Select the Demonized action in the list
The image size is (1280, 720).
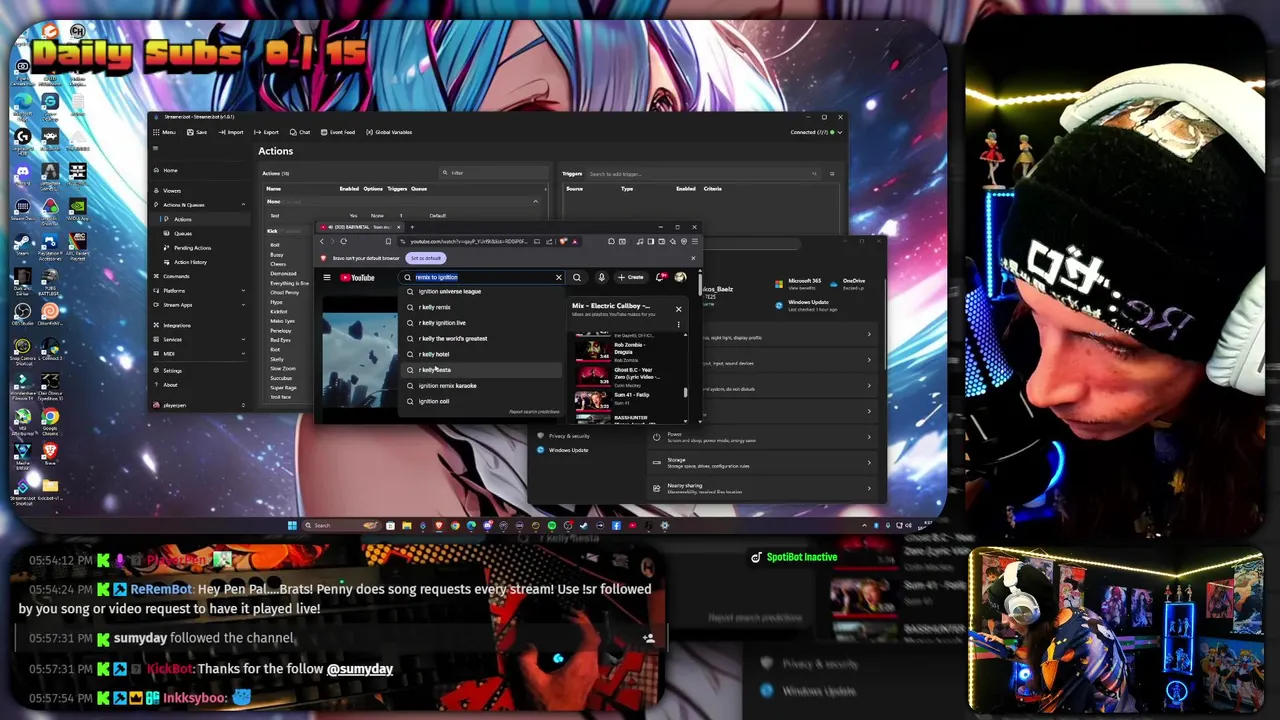(283, 274)
